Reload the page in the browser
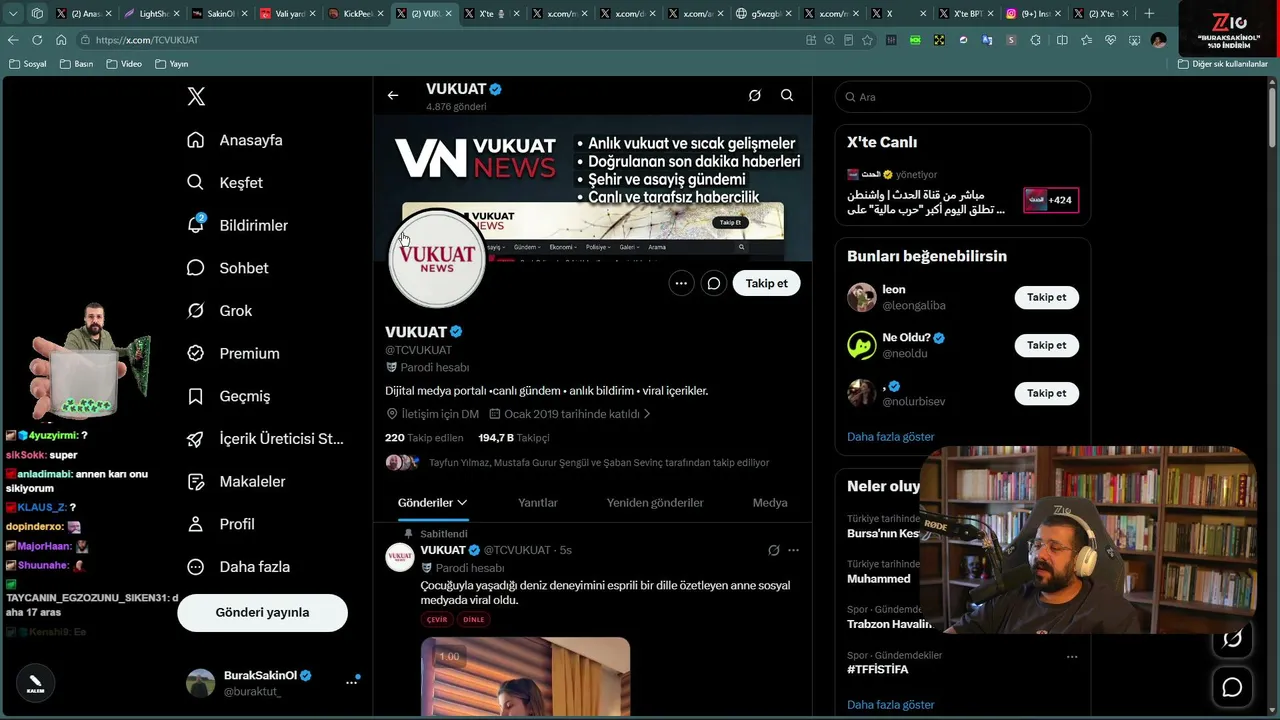The image size is (1280, 720). (x=37, y=40)
